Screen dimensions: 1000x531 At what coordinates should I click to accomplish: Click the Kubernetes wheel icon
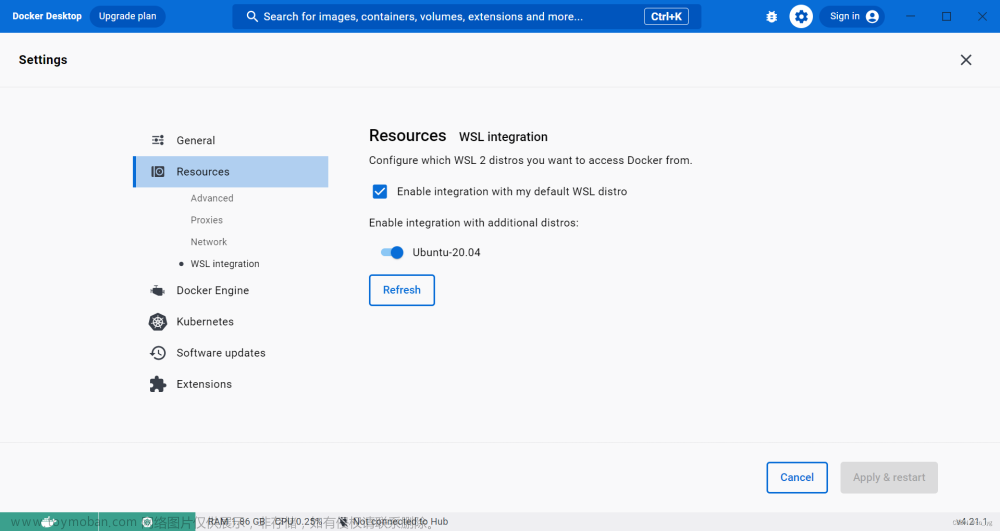click(158, 322)
